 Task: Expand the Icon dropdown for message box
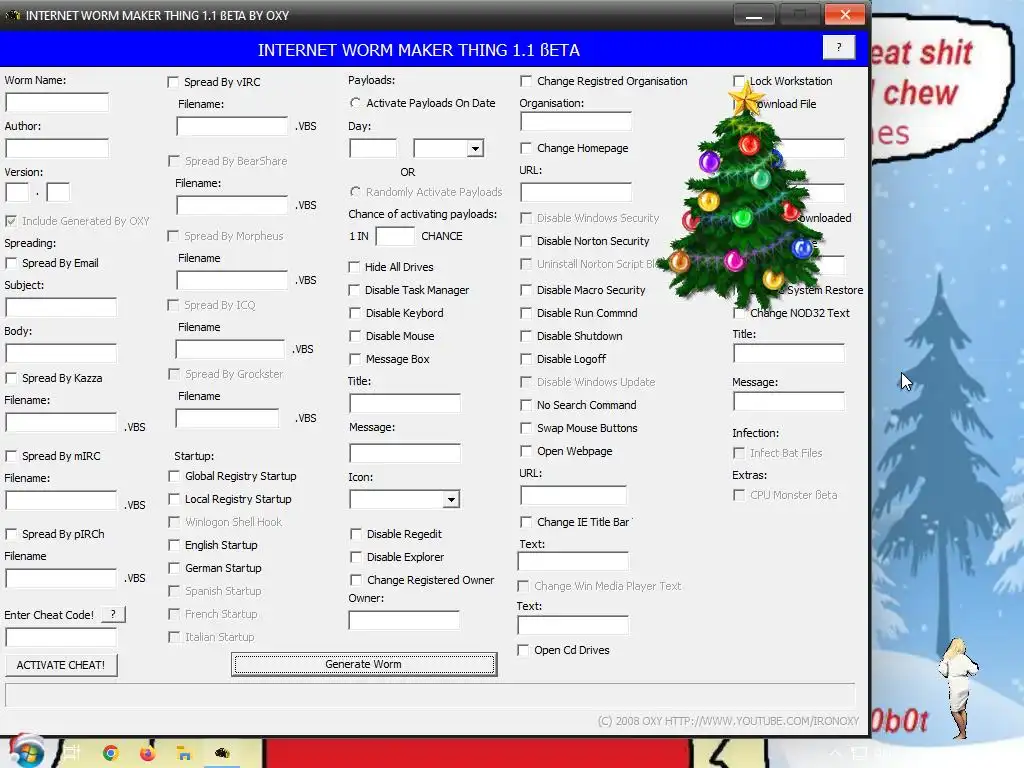451,500
